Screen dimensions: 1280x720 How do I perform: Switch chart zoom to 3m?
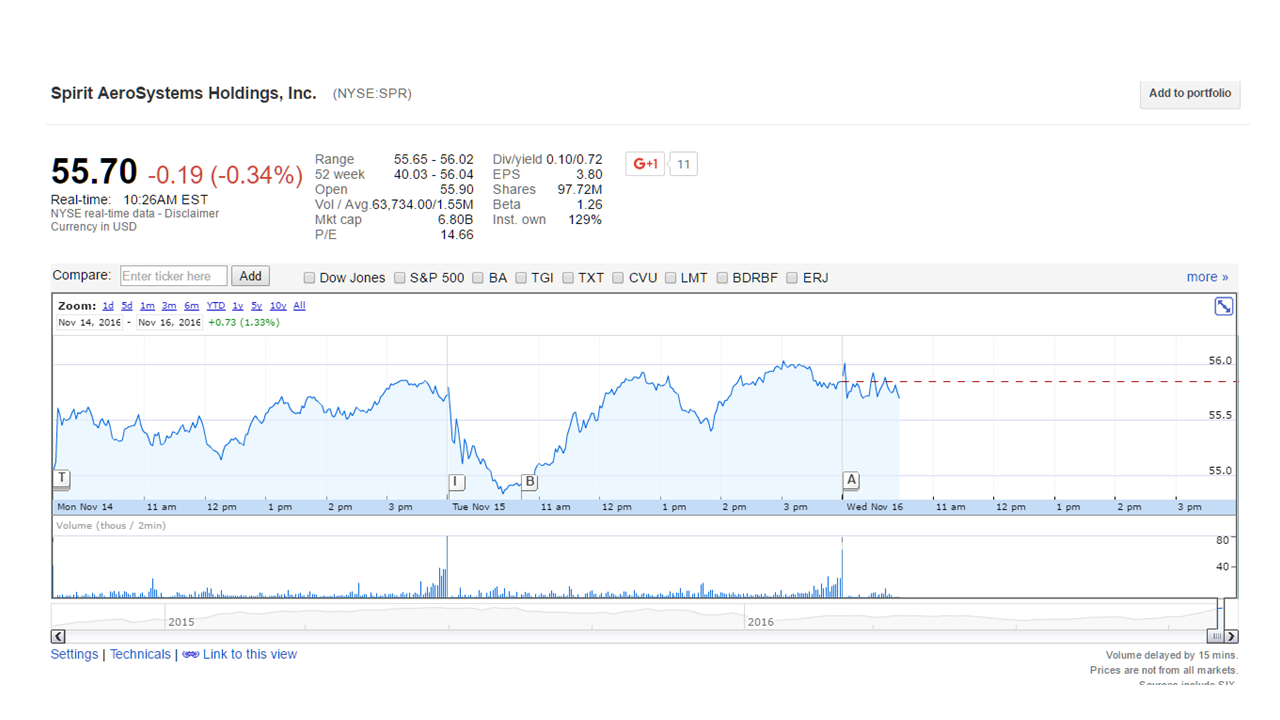tap(169, 306)
